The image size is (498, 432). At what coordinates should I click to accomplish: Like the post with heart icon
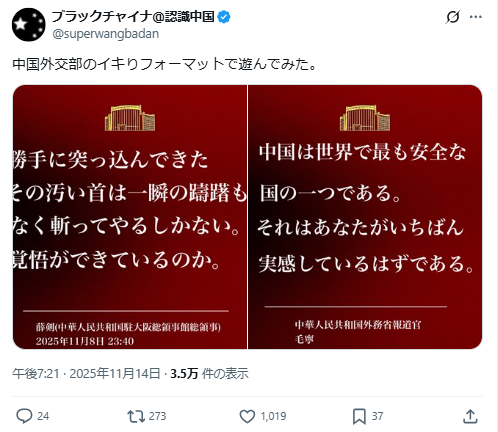pos(247,416)
